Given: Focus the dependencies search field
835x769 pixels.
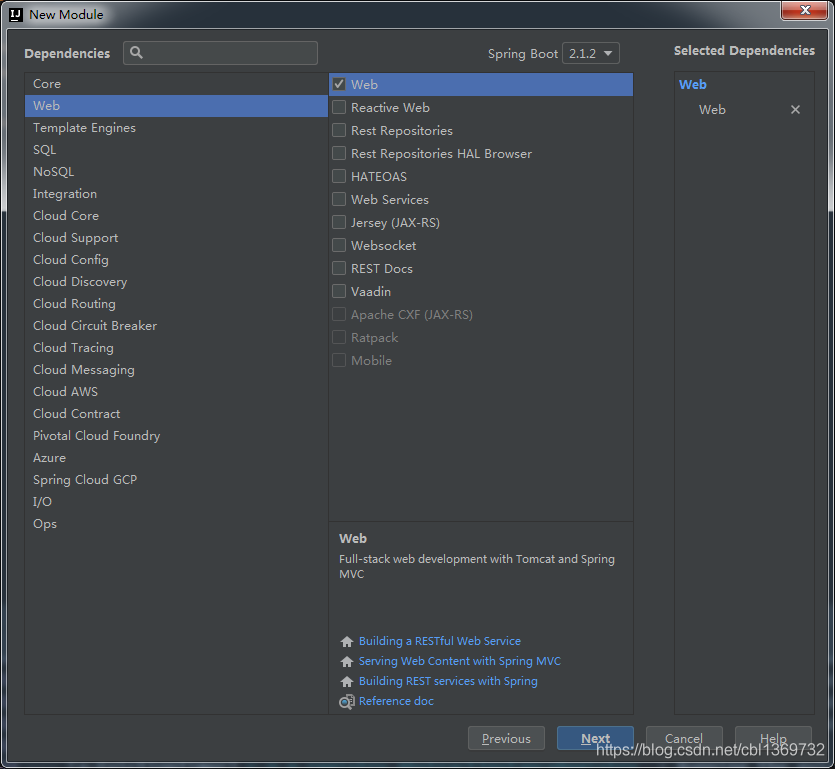Looking at the screenshot, I should [x=230, y=53].
